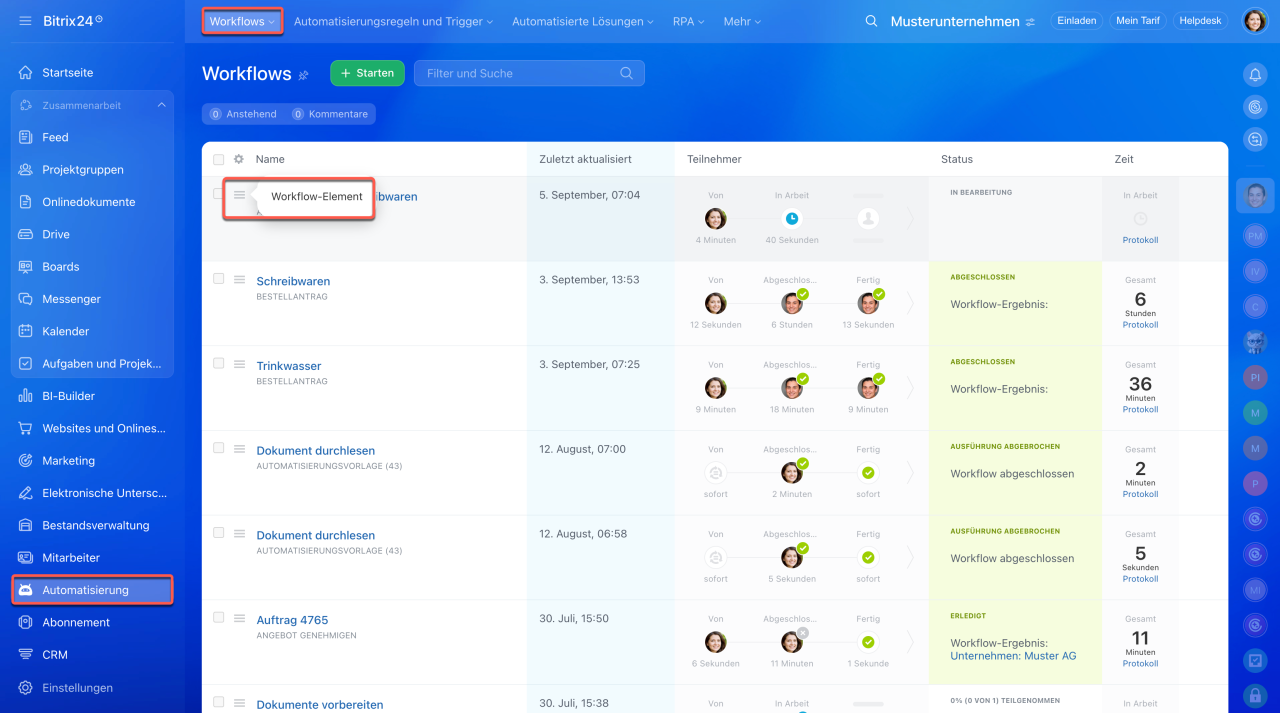Filter by Kommentare counter
This screenshot has width=1280, height=713.
point(330,114)
